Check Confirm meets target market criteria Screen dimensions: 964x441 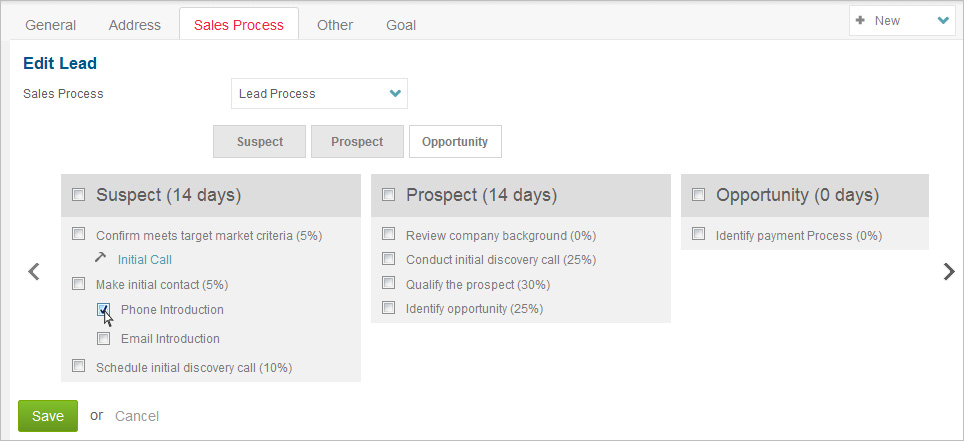pyautogui.click(x=79, y=235)
